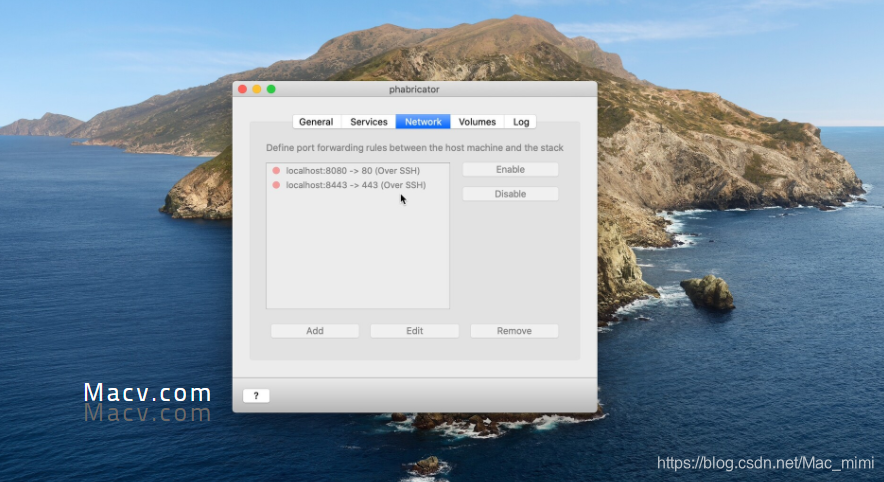Click the Disable button

click(x=510, y=194)
